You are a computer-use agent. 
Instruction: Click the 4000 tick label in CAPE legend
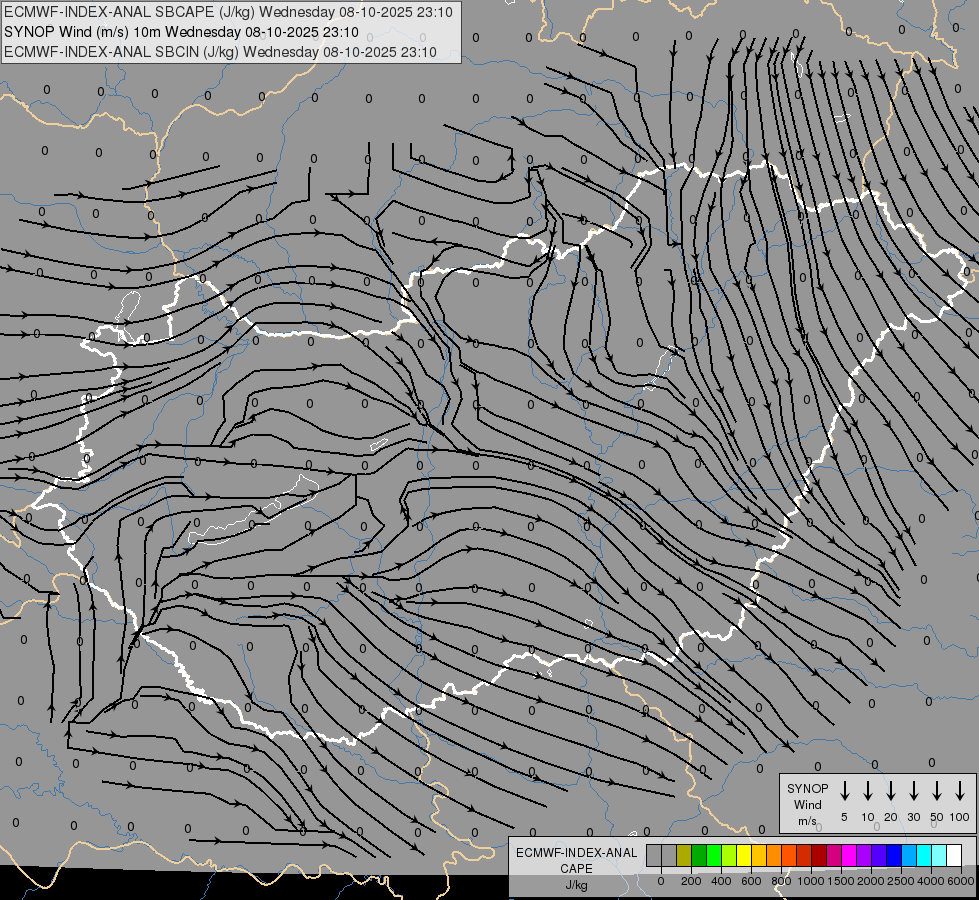coord(931,881)
